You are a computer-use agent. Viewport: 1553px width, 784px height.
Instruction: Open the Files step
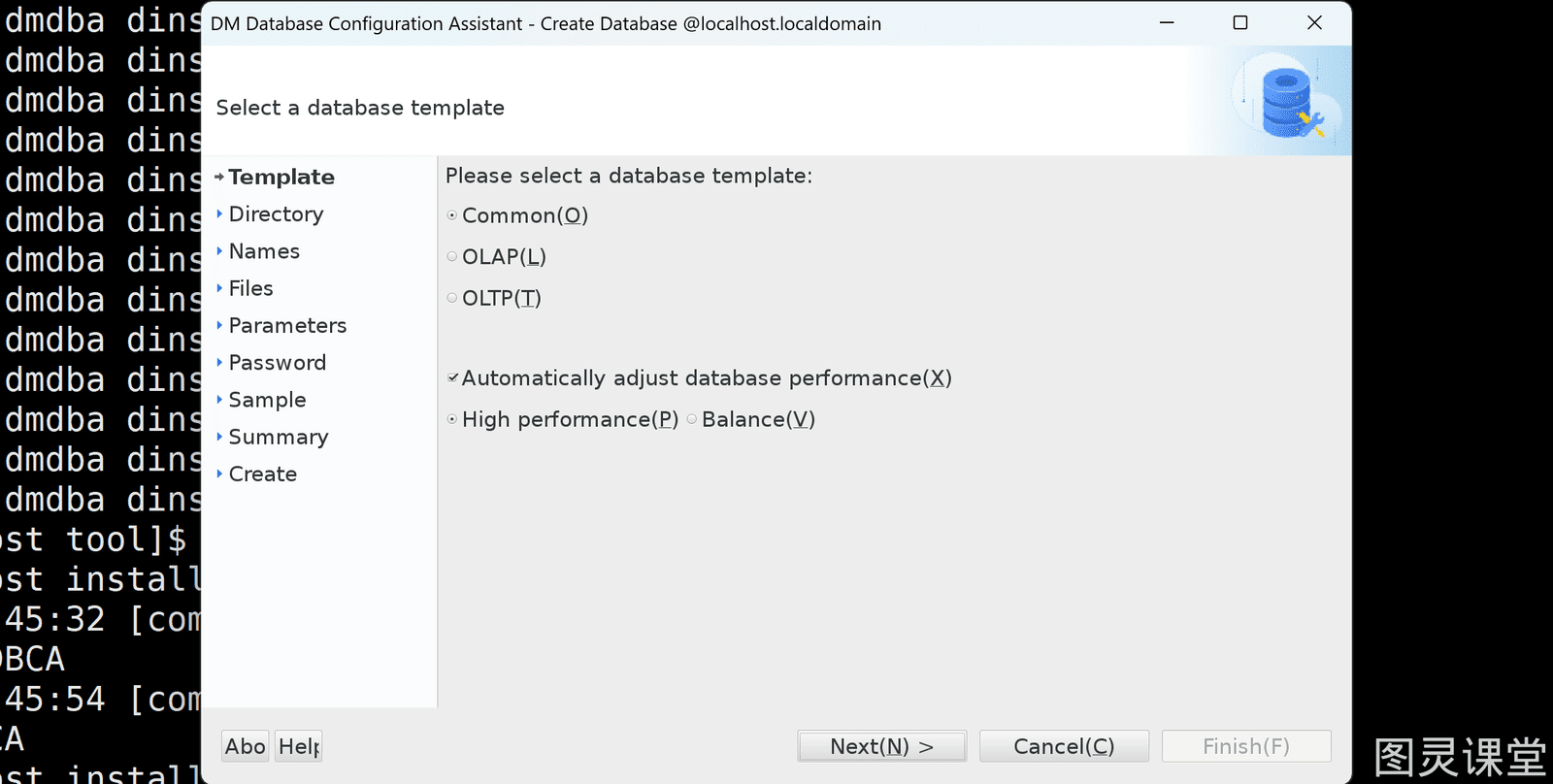click(x=250, y=288)
